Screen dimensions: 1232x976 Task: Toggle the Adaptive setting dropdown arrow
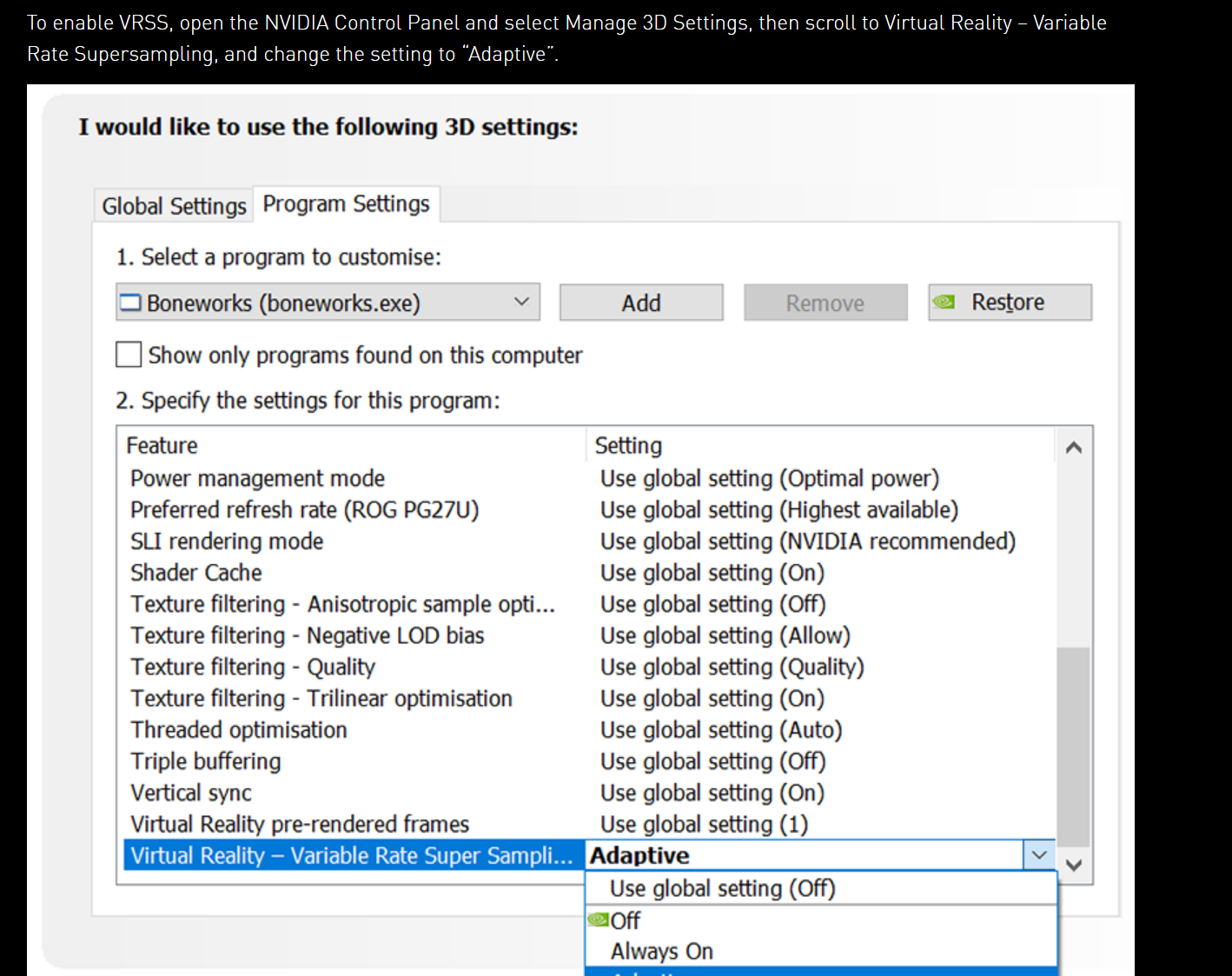1039,855
